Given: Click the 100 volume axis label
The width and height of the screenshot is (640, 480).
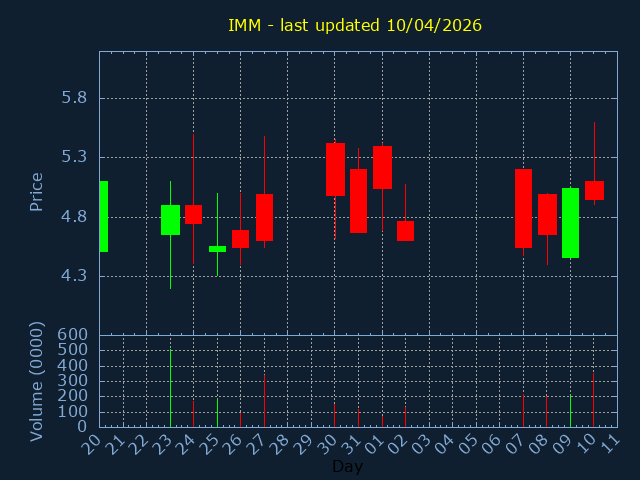Looking at the screenshot, I should [x=73, y=412].
